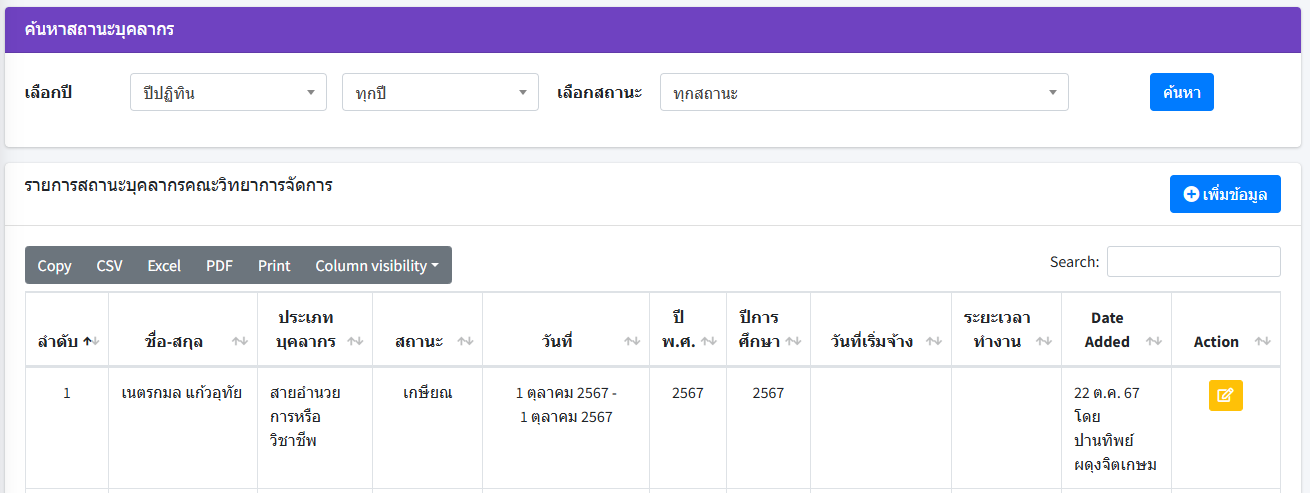Export table as CSV

(109, 265)
